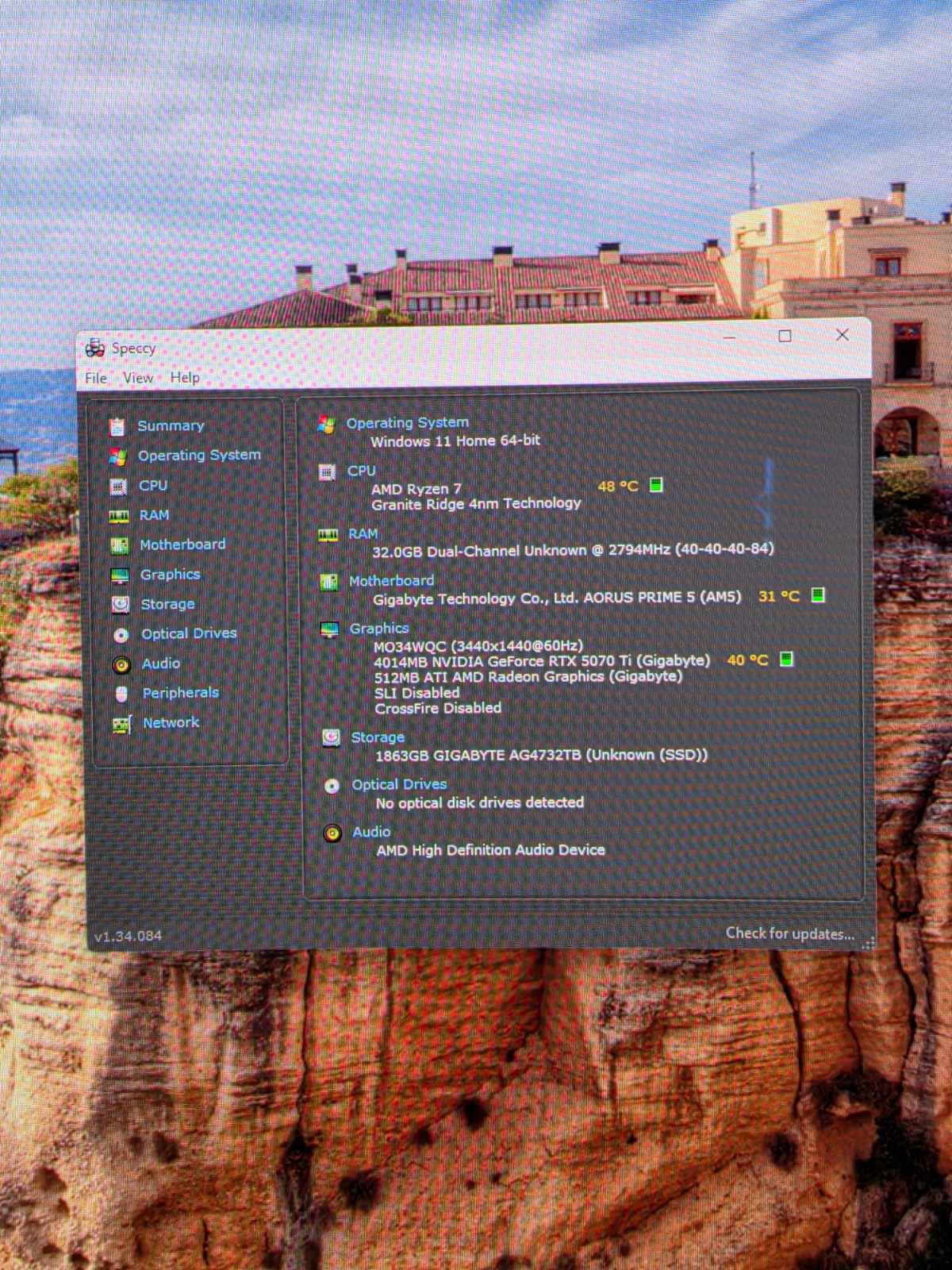Click the CPU heading link in summary
952x1270 pixels.
click(x=361, y=471)
